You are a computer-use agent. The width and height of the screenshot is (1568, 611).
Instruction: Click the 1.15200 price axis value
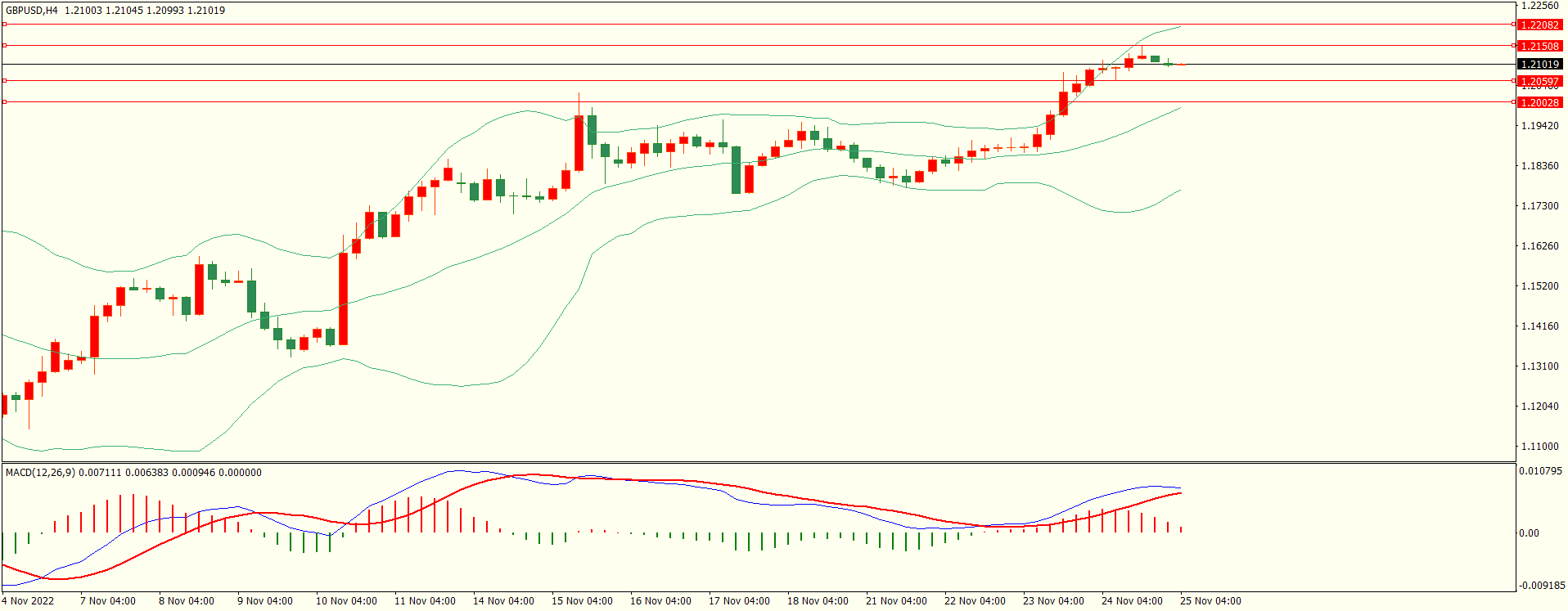(x=1539, y=286)
